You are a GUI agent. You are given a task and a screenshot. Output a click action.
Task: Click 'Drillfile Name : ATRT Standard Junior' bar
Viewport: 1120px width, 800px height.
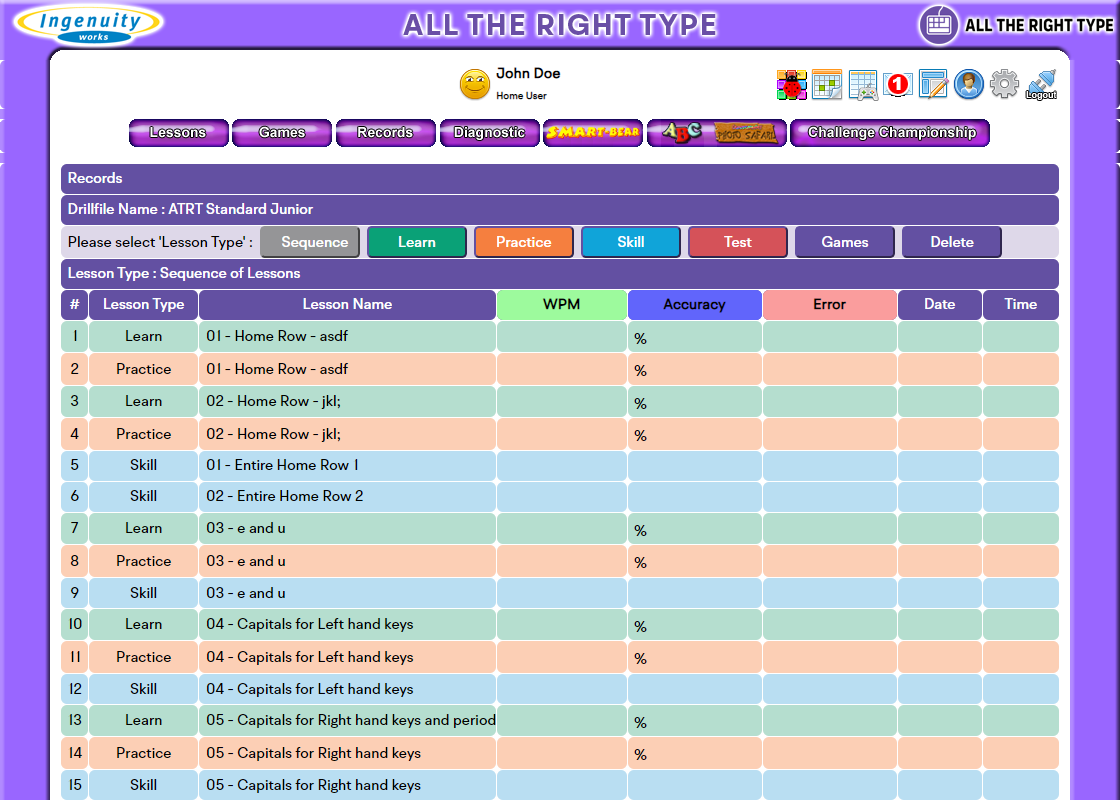[560, 210]
